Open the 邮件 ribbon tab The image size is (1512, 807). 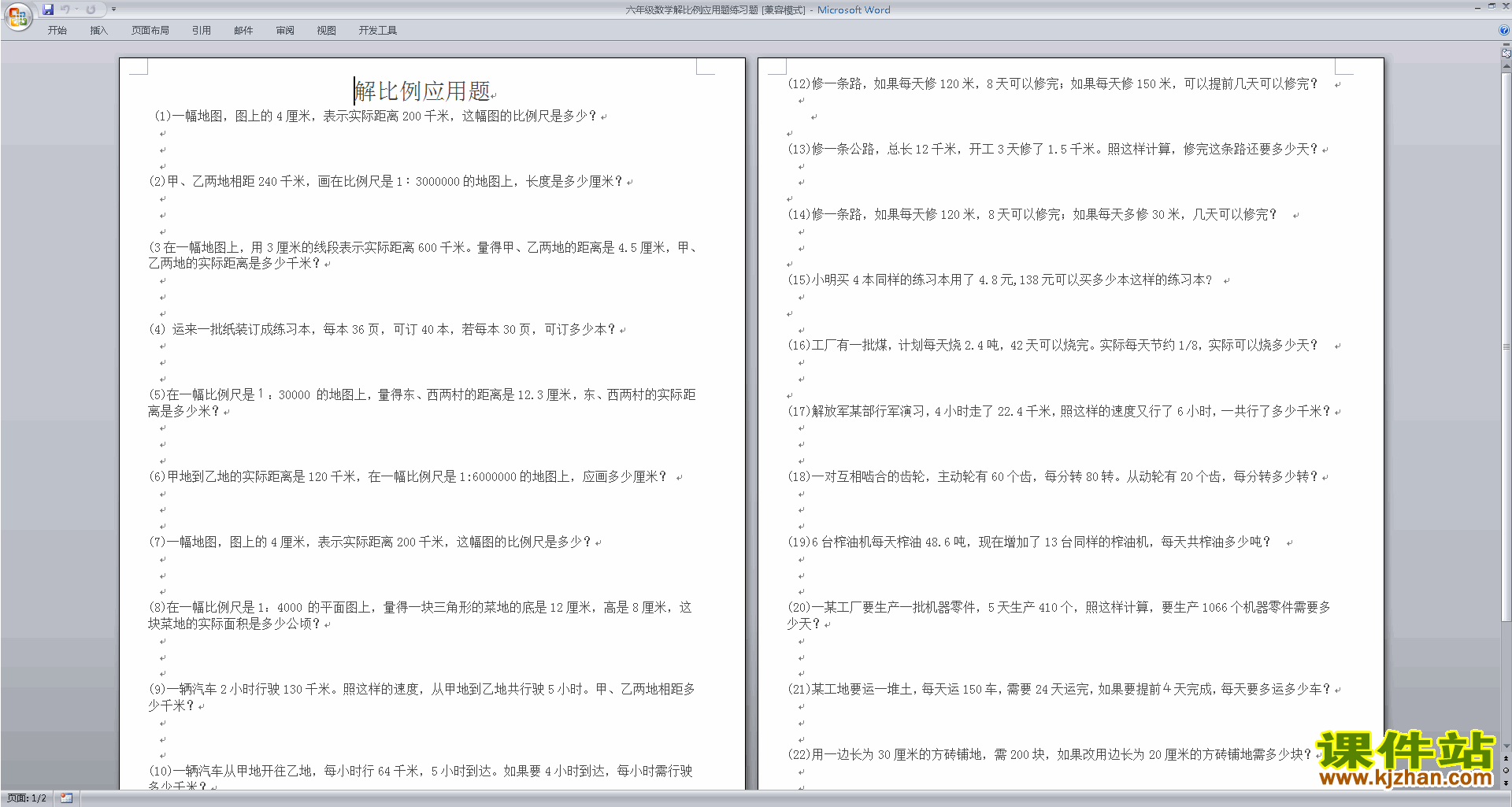[x=243, y=30]
